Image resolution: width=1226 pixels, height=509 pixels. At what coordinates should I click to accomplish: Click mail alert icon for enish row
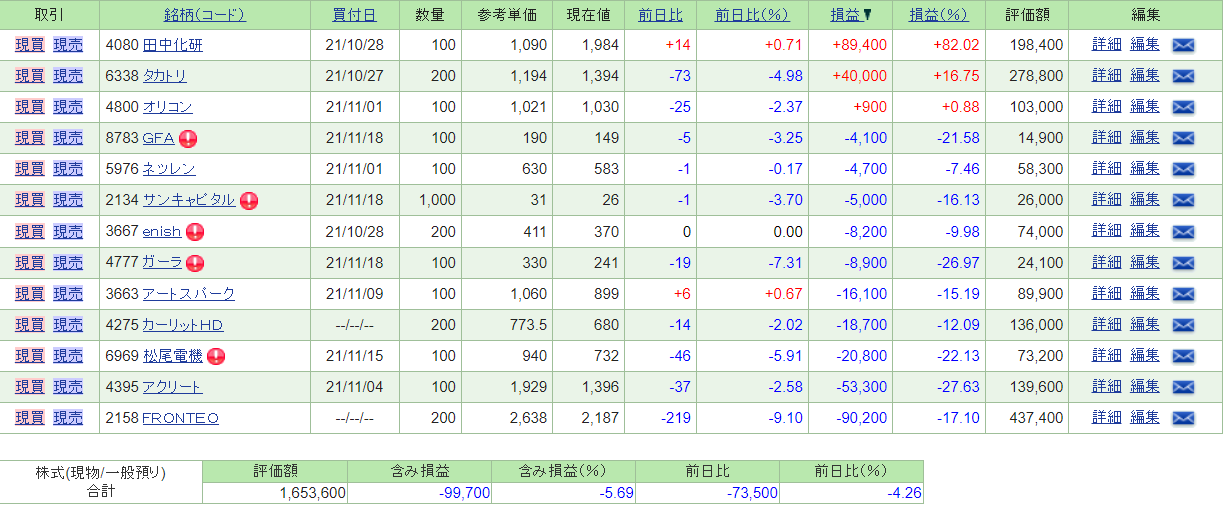pyautogui.click(x=1183, y=232)
